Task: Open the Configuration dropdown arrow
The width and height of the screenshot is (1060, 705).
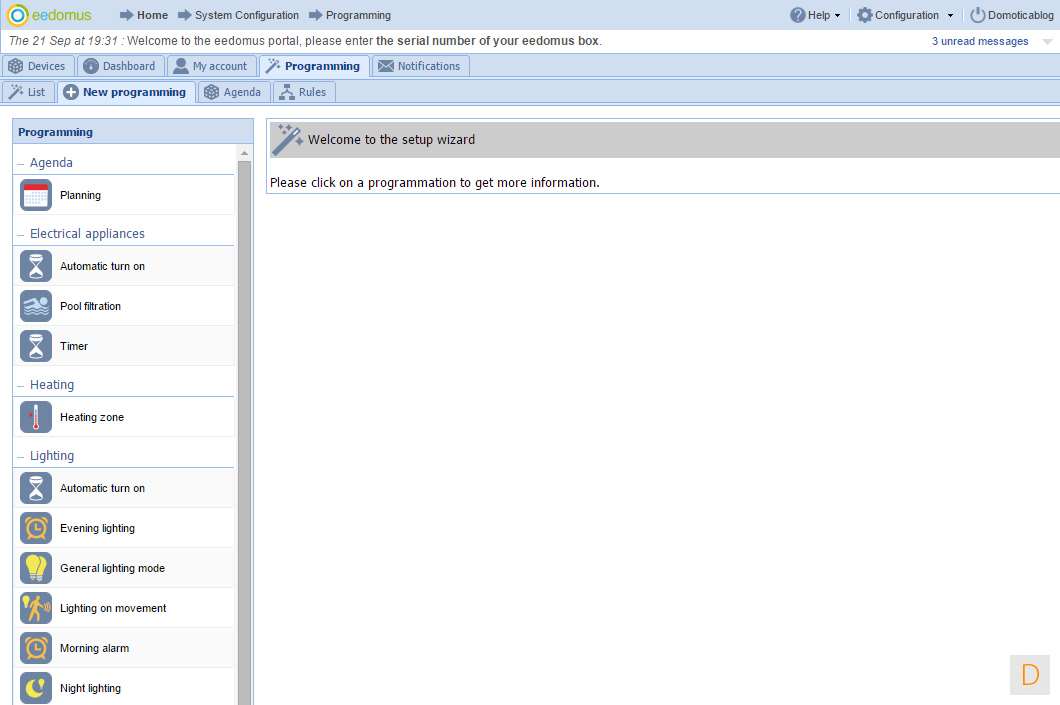Action: (950, 16)
